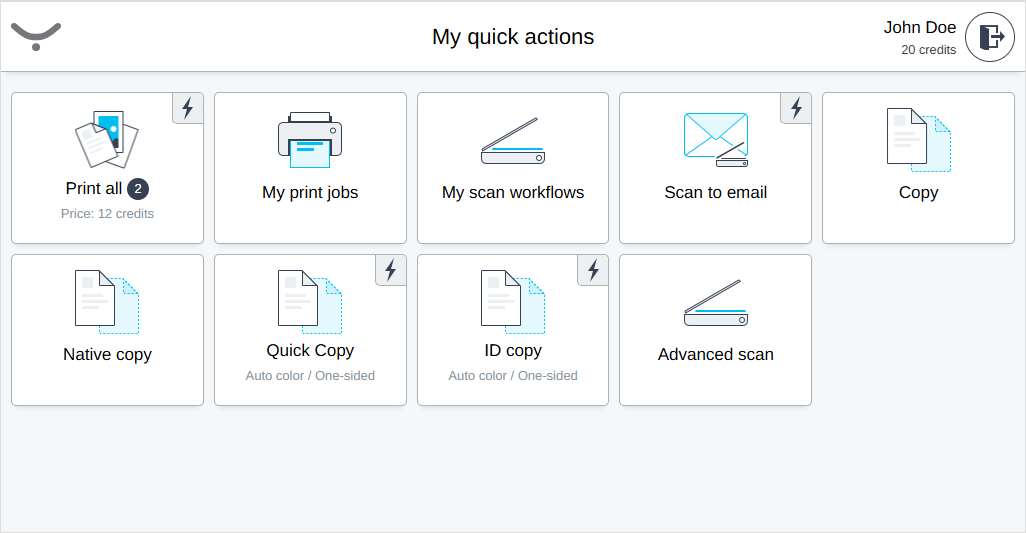Click lightning bolt badge on Quick Copy tile
The height and width of the screenshot is (533, 1026).
[391, 270]
